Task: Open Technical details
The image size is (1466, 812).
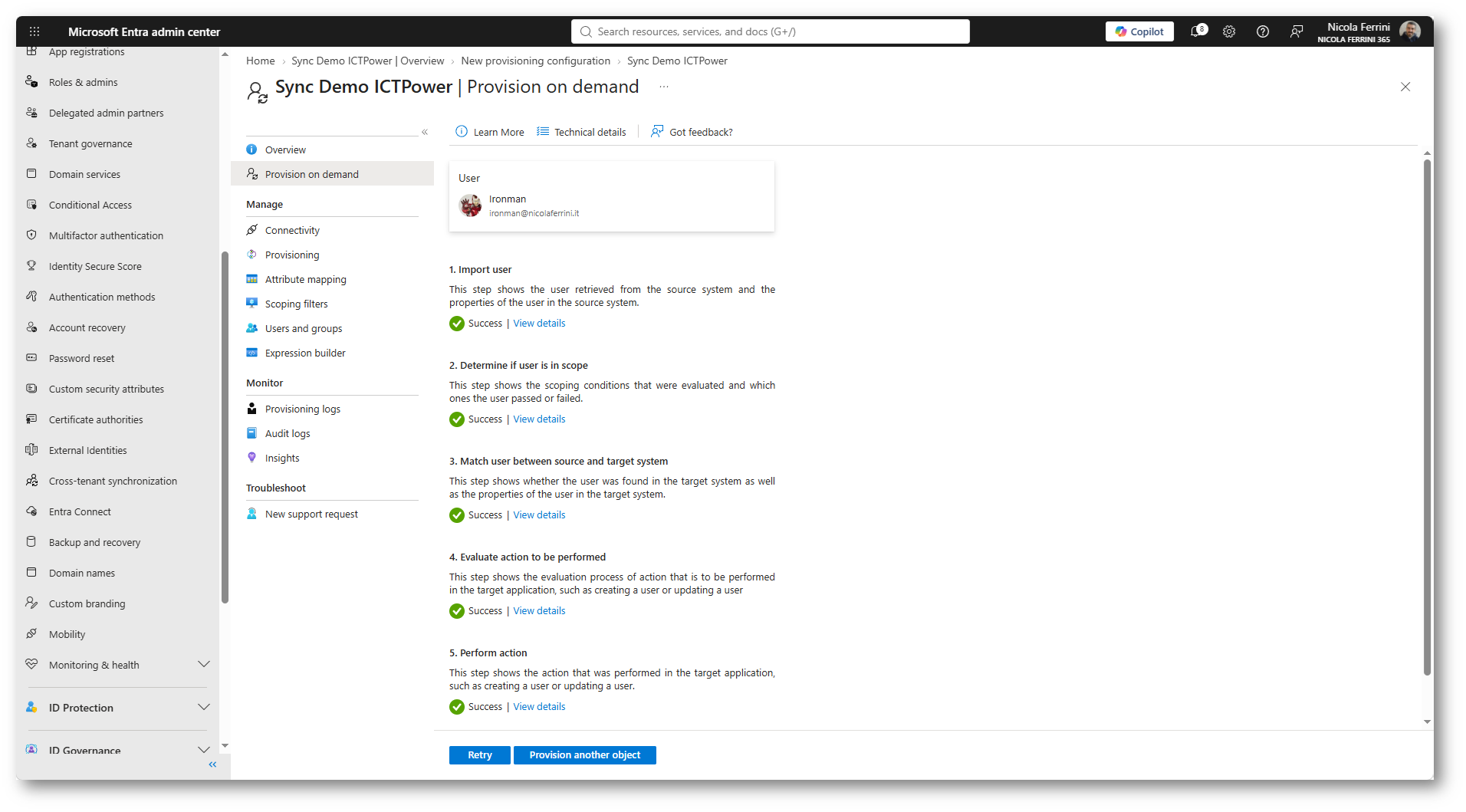Action: [581, 132]
